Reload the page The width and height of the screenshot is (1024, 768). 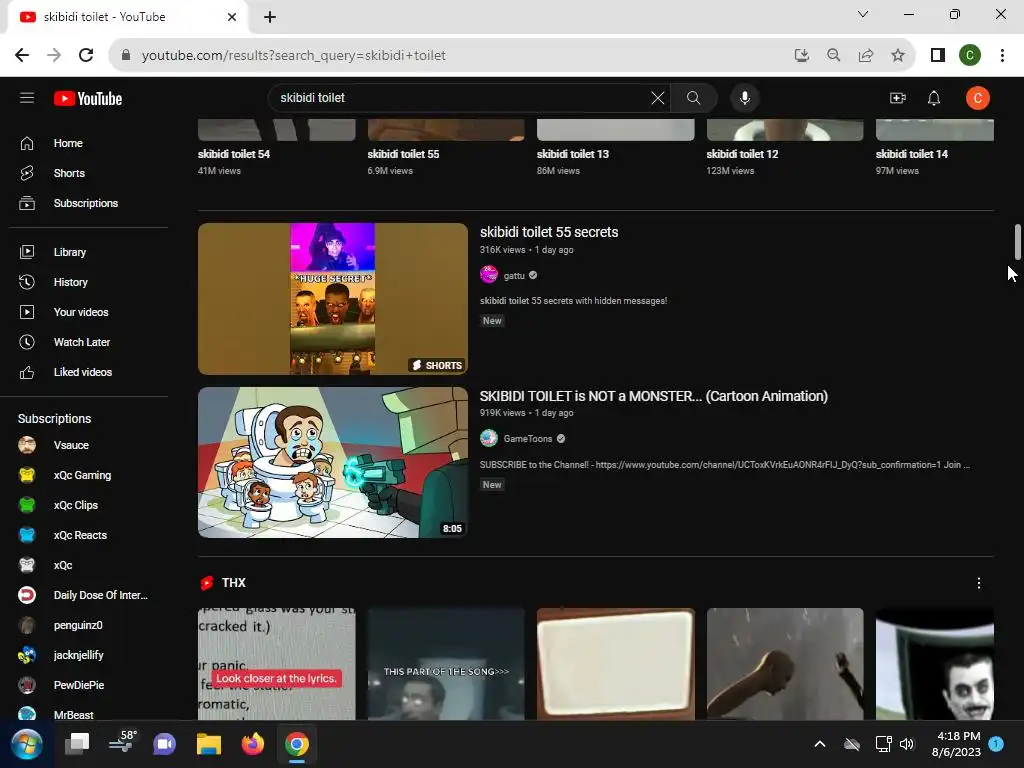86,56
